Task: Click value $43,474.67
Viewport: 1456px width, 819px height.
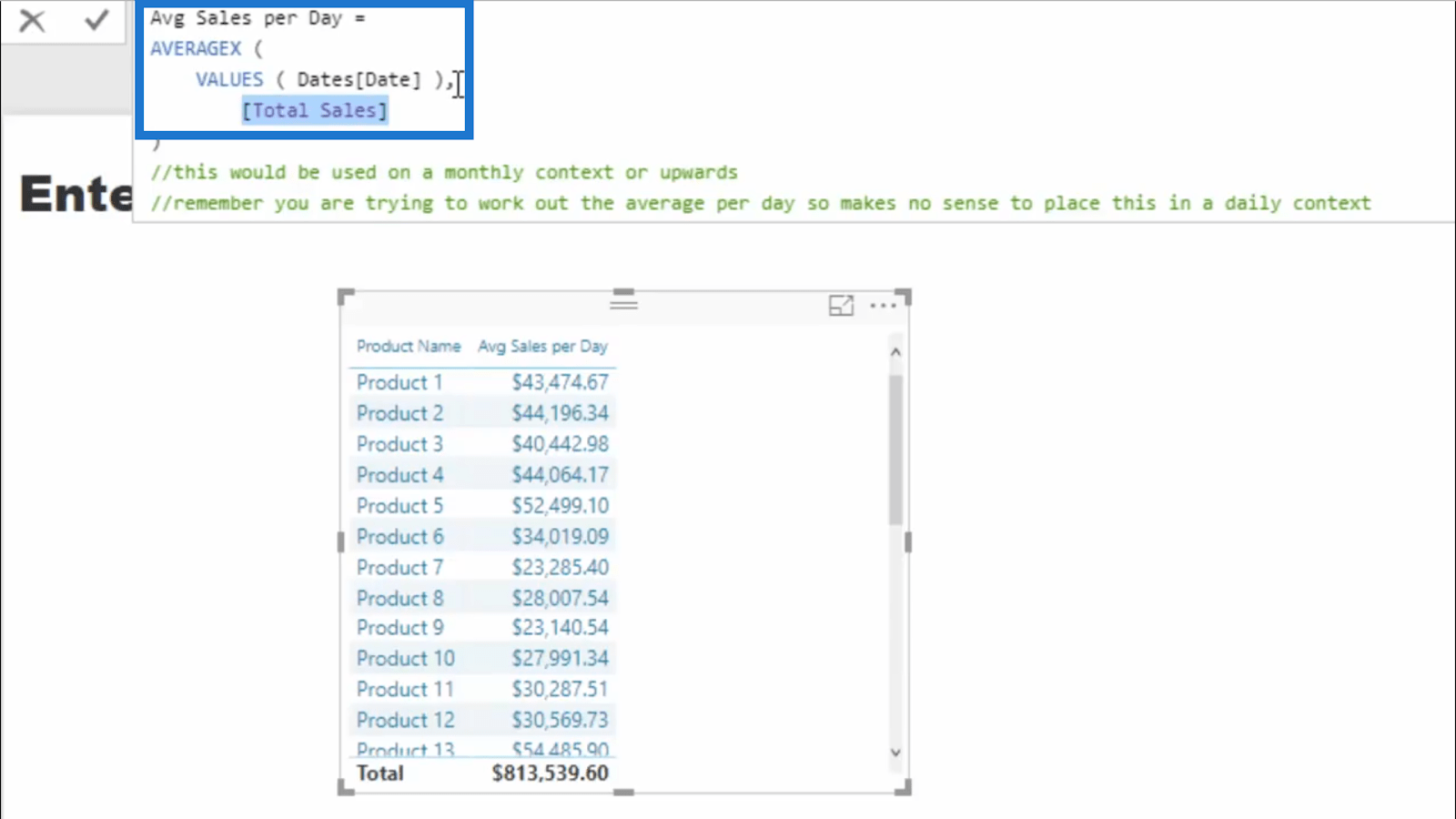Action: pyautogui.click(x=560, y=382)
